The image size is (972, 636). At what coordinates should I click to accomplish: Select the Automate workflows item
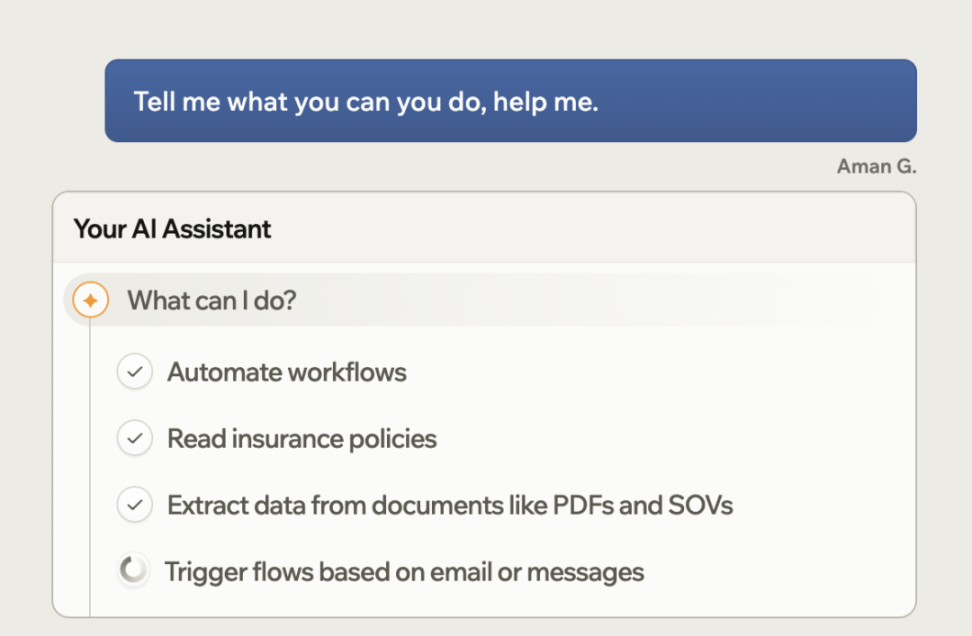287,373
